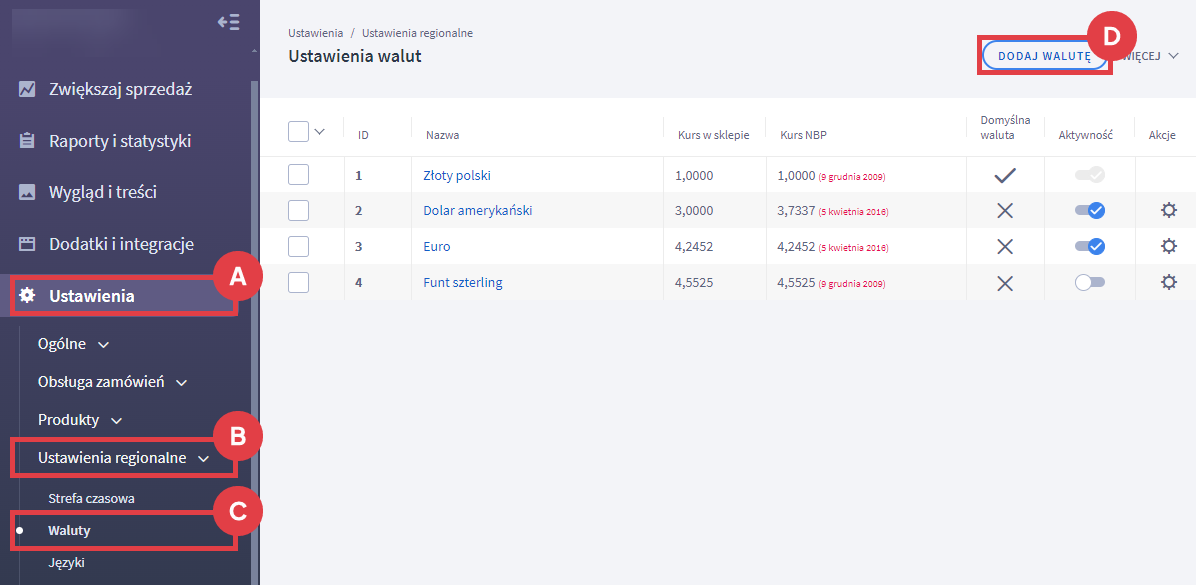Click the Wygląd i treści image icon

point(28,192)
